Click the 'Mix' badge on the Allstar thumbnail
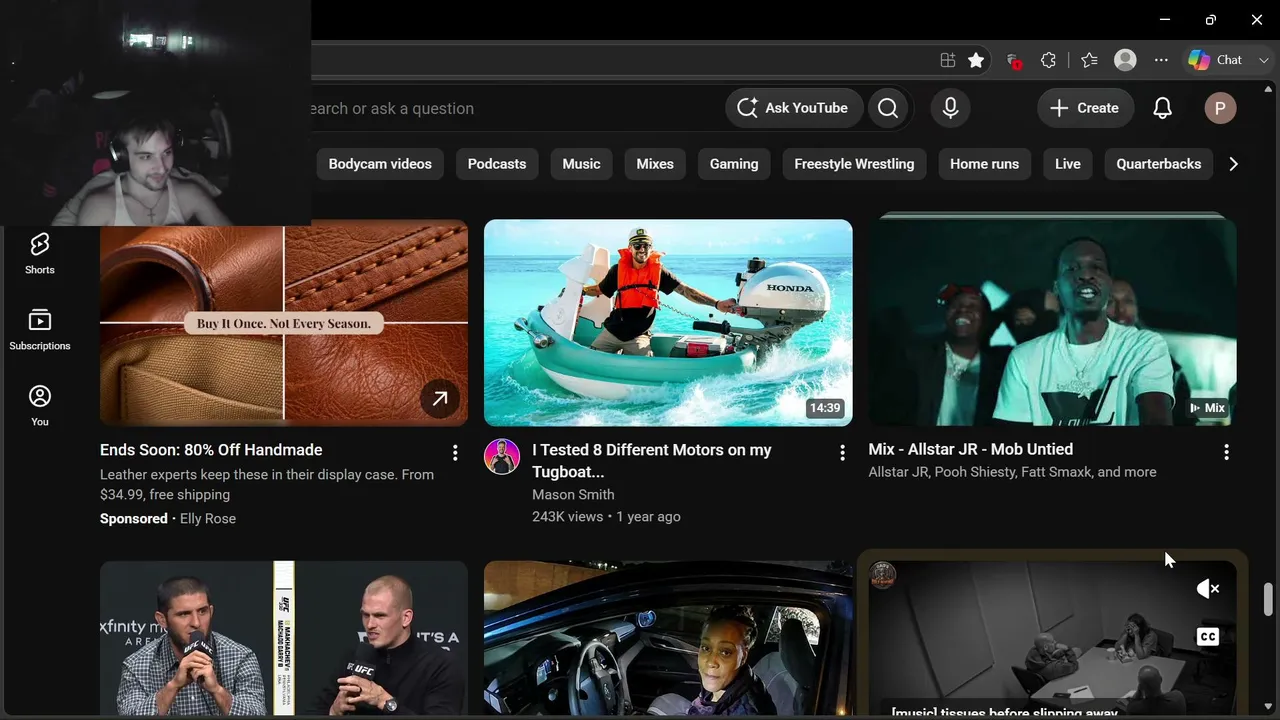 (x=1207, y=408)
